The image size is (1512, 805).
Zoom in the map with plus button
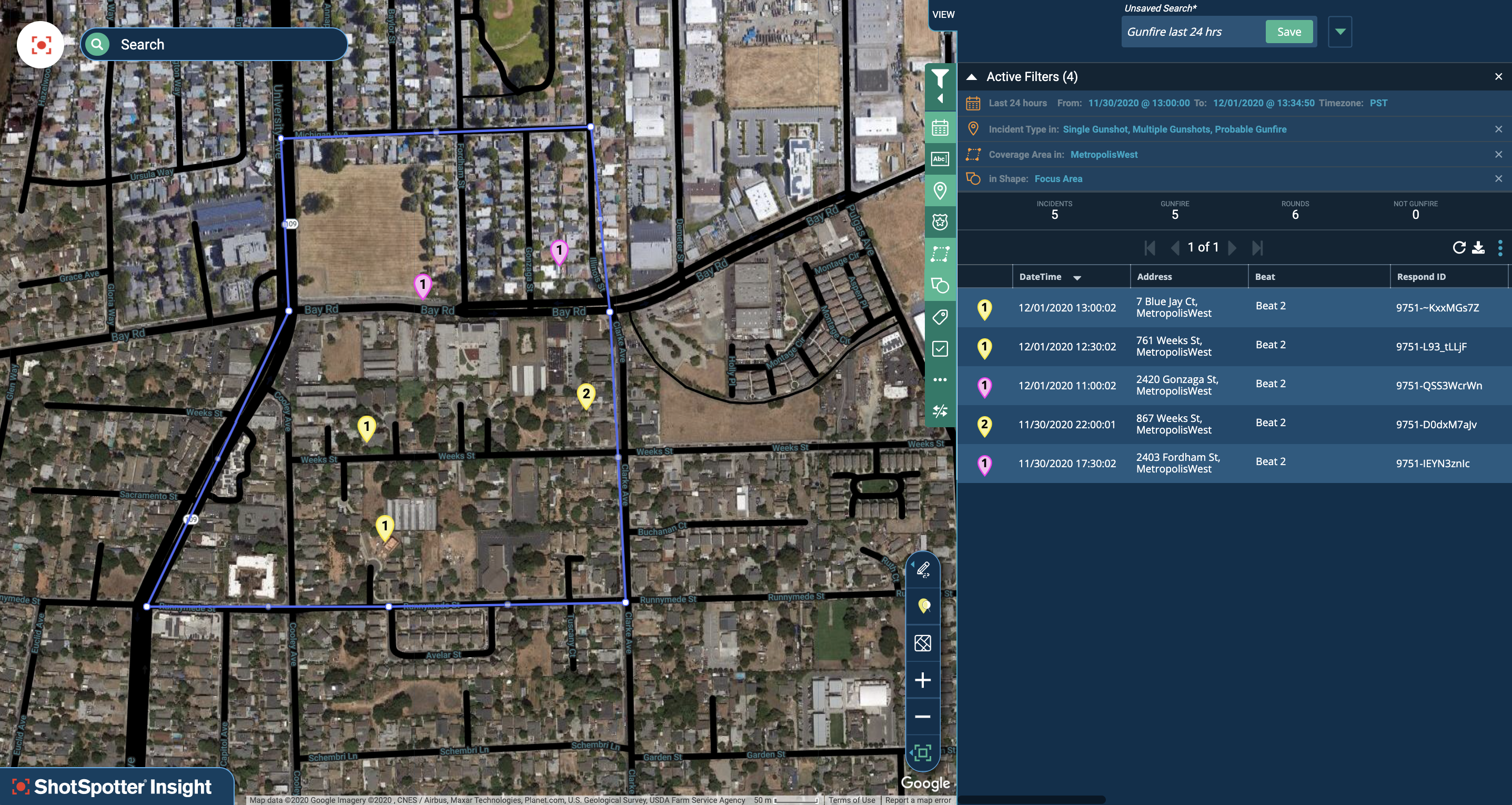point(923,680)
